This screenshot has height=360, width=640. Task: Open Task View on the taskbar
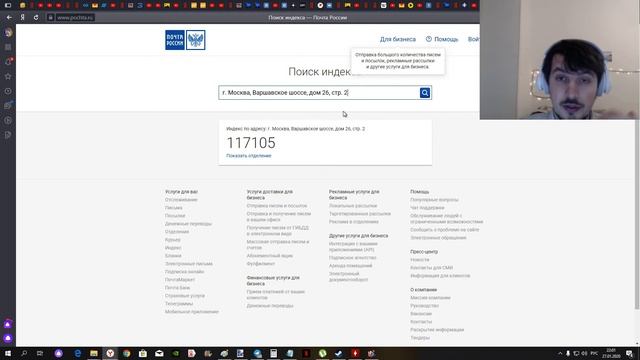tap(40, 353)
